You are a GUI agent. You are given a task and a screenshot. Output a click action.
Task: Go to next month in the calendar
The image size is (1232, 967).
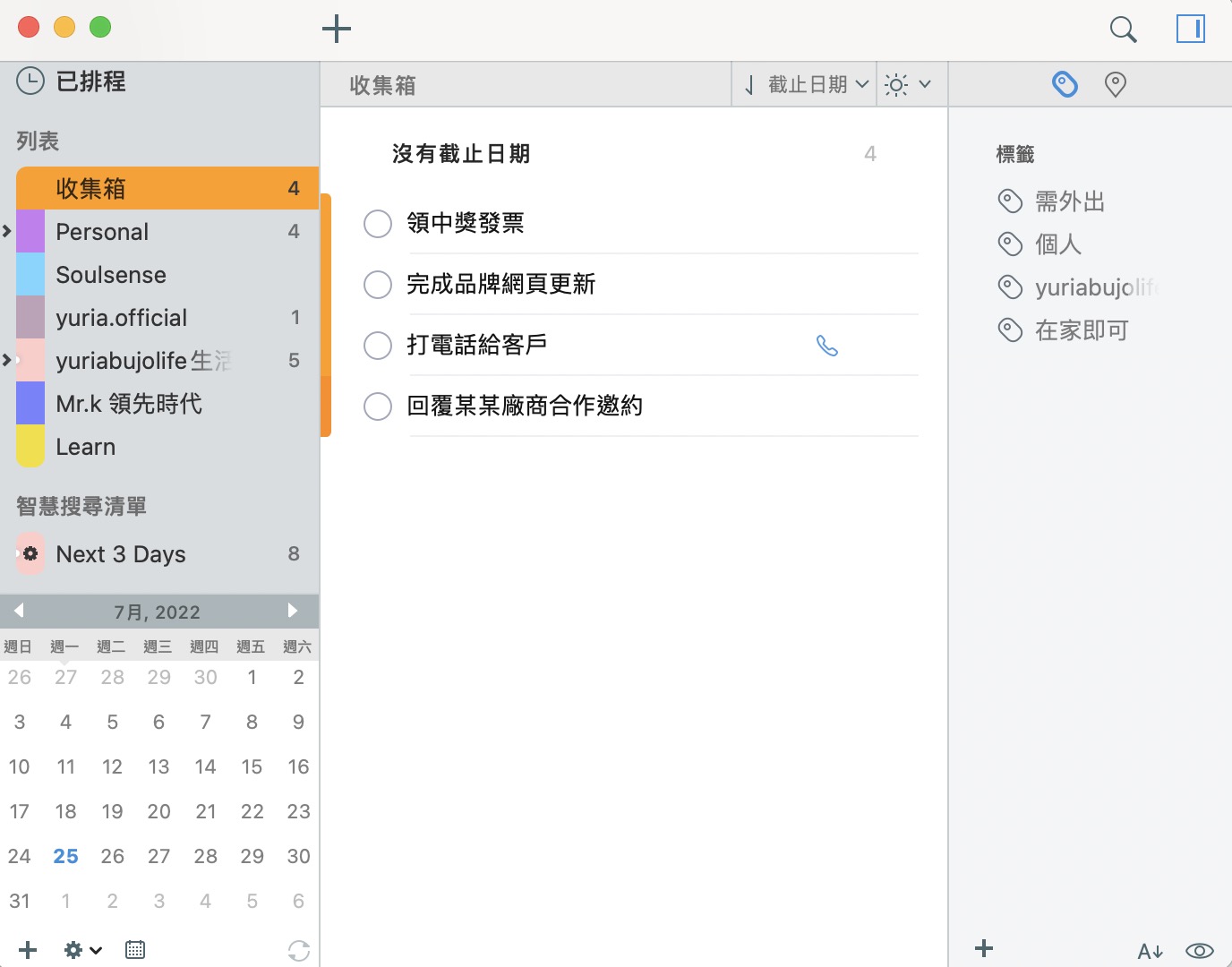coord(292,611)
